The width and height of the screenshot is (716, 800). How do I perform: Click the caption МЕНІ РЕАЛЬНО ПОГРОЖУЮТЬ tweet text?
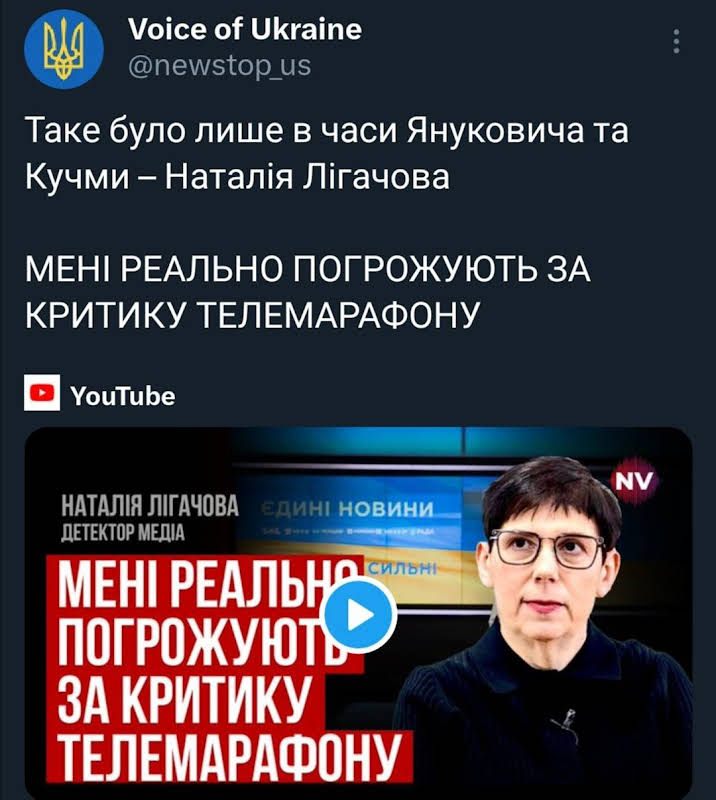[x=308, y=291]
